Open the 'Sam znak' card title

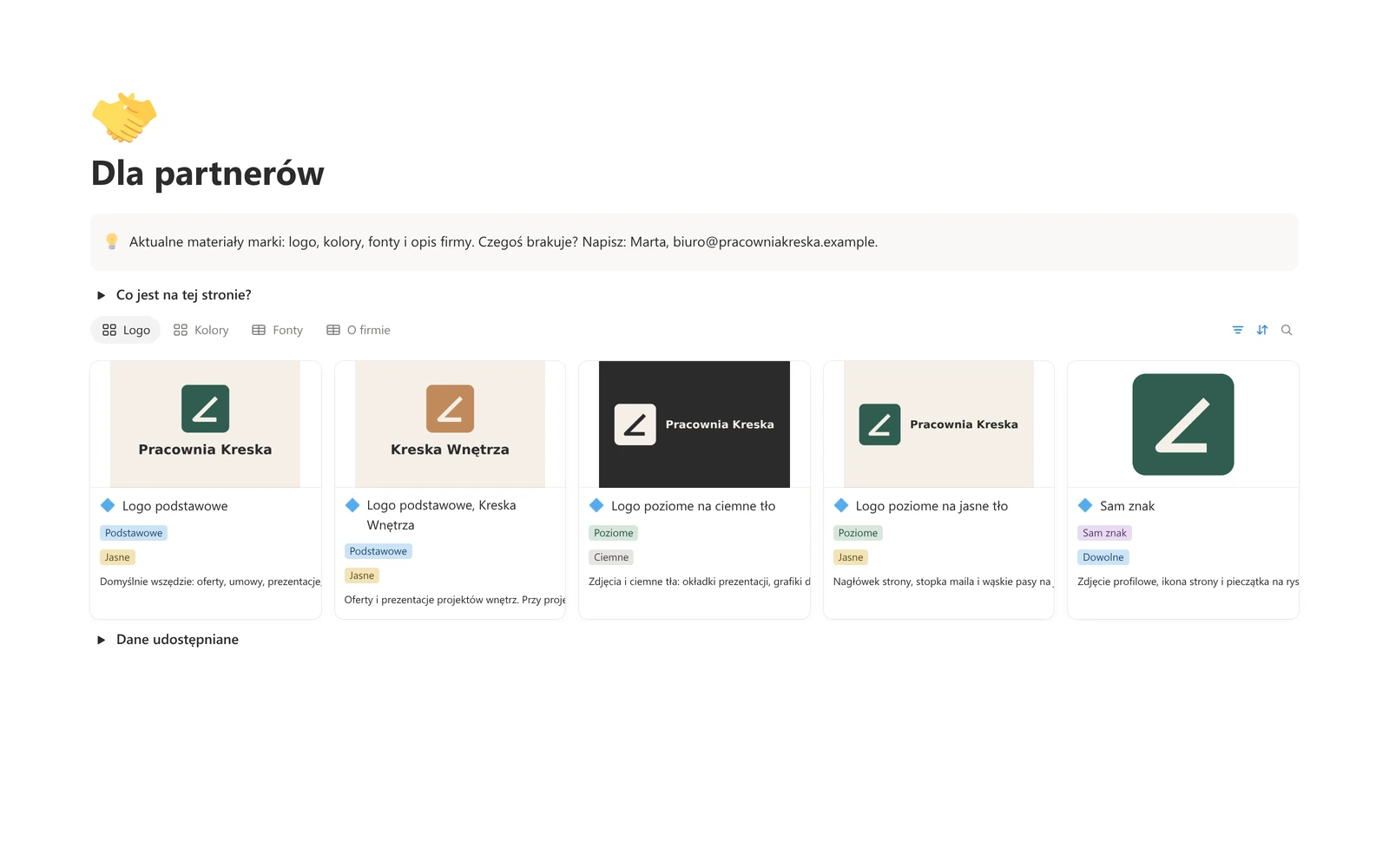pos(1127,506)
